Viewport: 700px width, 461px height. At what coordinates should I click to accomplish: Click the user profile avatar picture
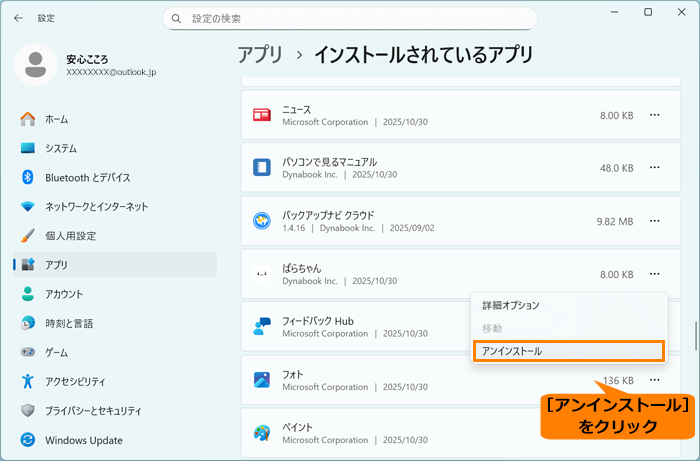pos(36,64)
